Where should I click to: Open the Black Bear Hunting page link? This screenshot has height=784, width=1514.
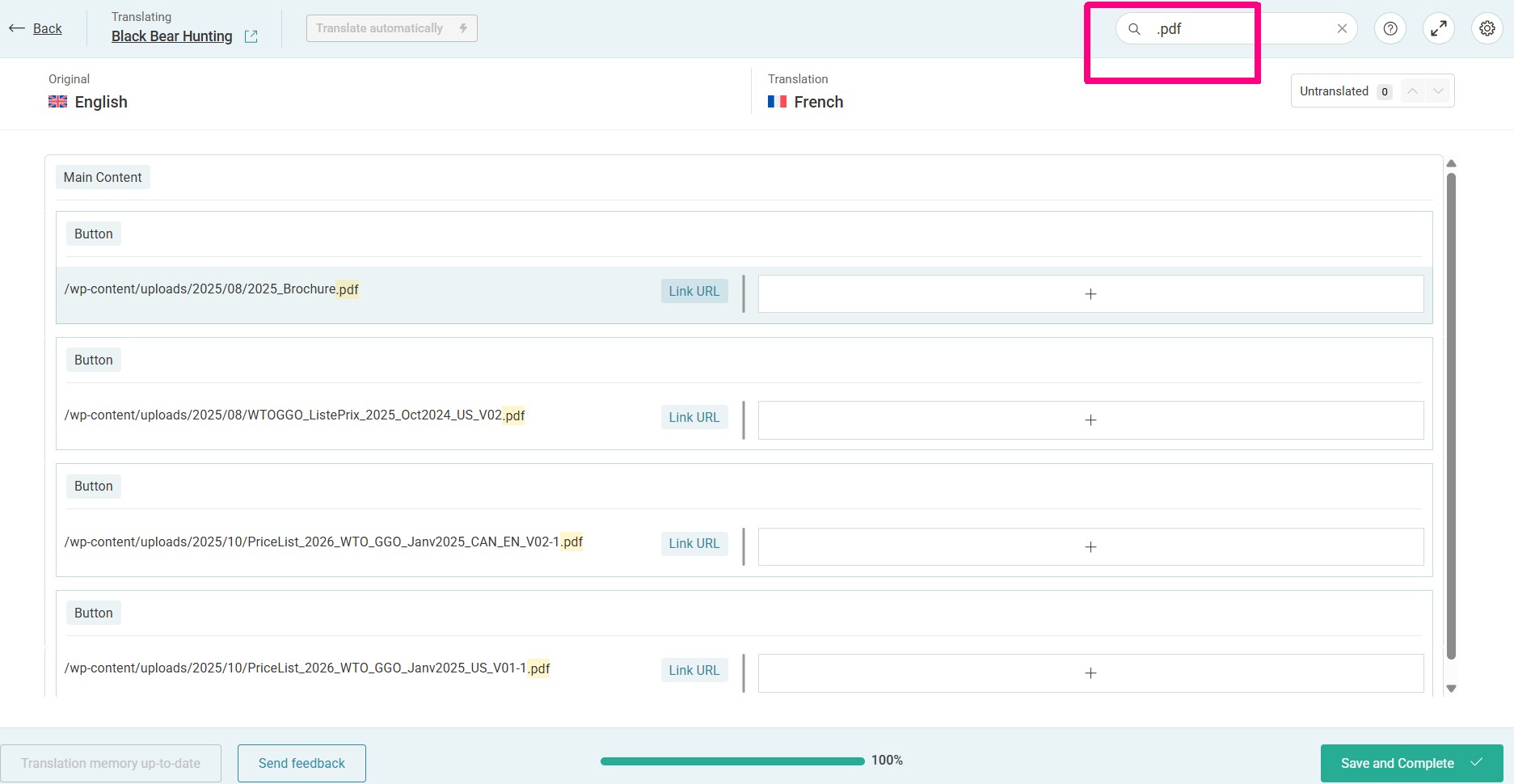(x=171, y=36)
